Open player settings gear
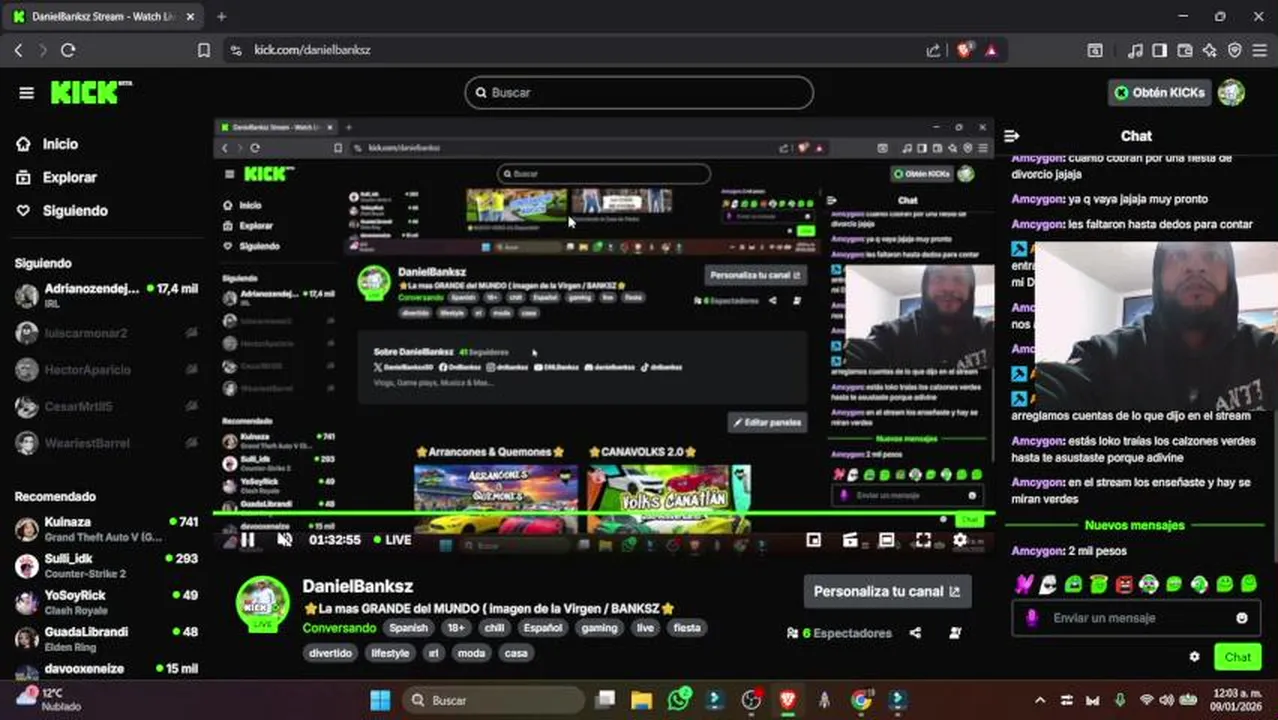The width and height of the screenshot is (1278, 720). (960, 540)
